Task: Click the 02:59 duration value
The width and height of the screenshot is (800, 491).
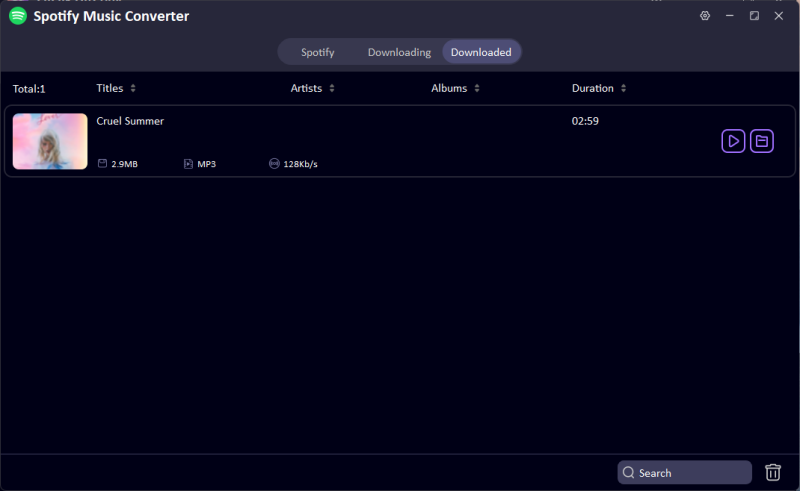Action: click(585, 121)
